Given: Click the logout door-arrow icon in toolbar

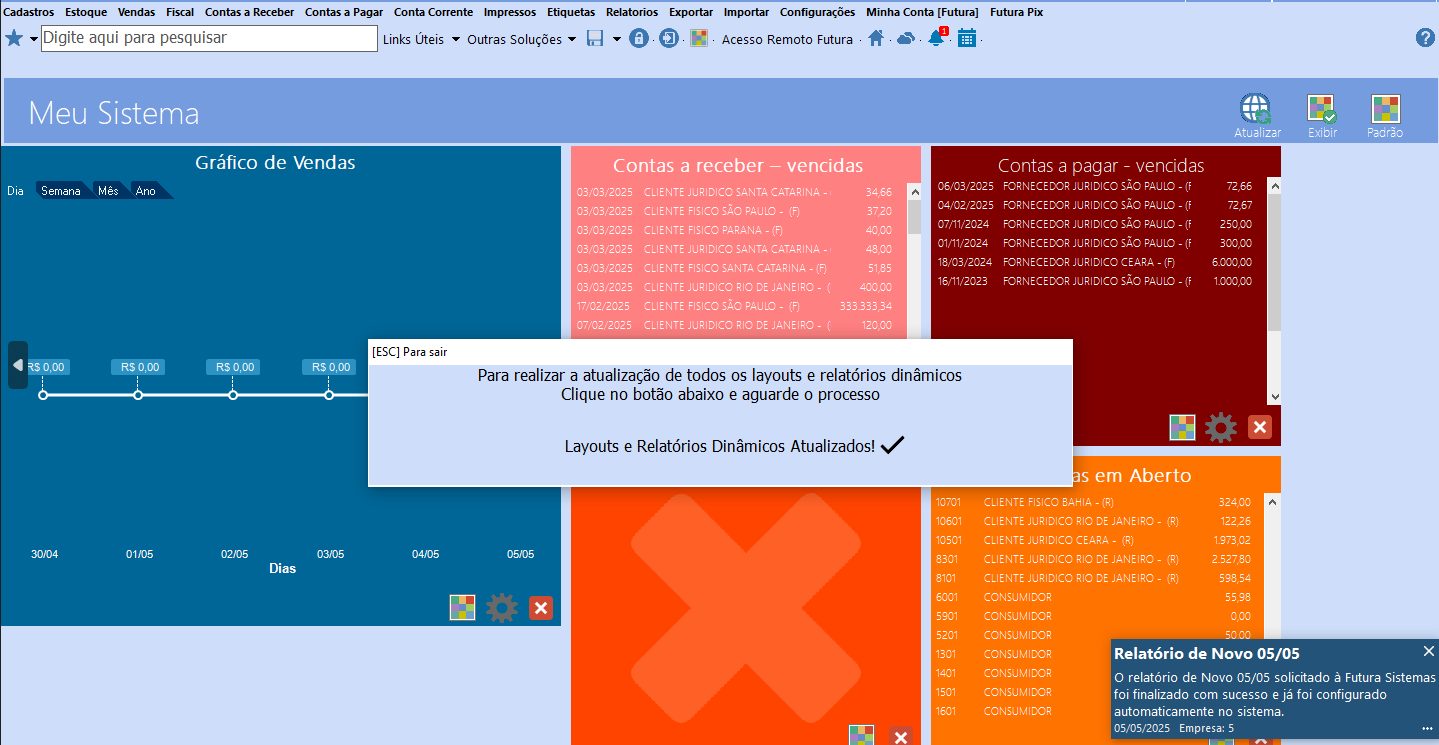Looking at the screenshot, I should click(x=669, y=38).
